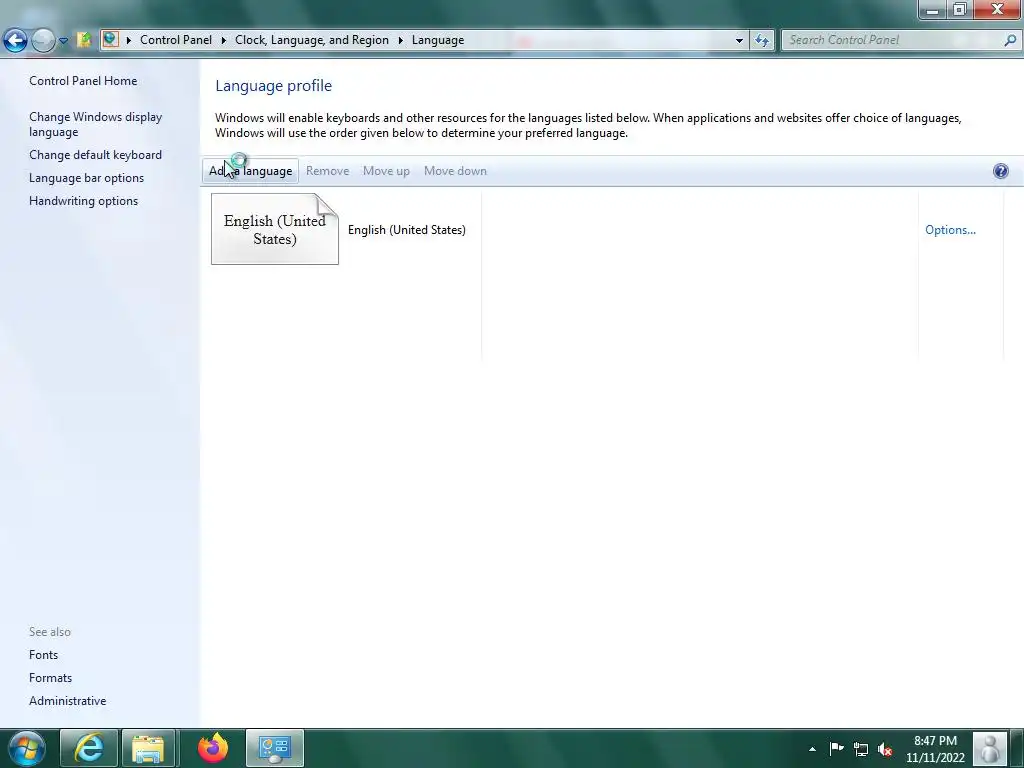
Task: Open Language bar options link
Action: pyautogui.click(x=86, y=178)
